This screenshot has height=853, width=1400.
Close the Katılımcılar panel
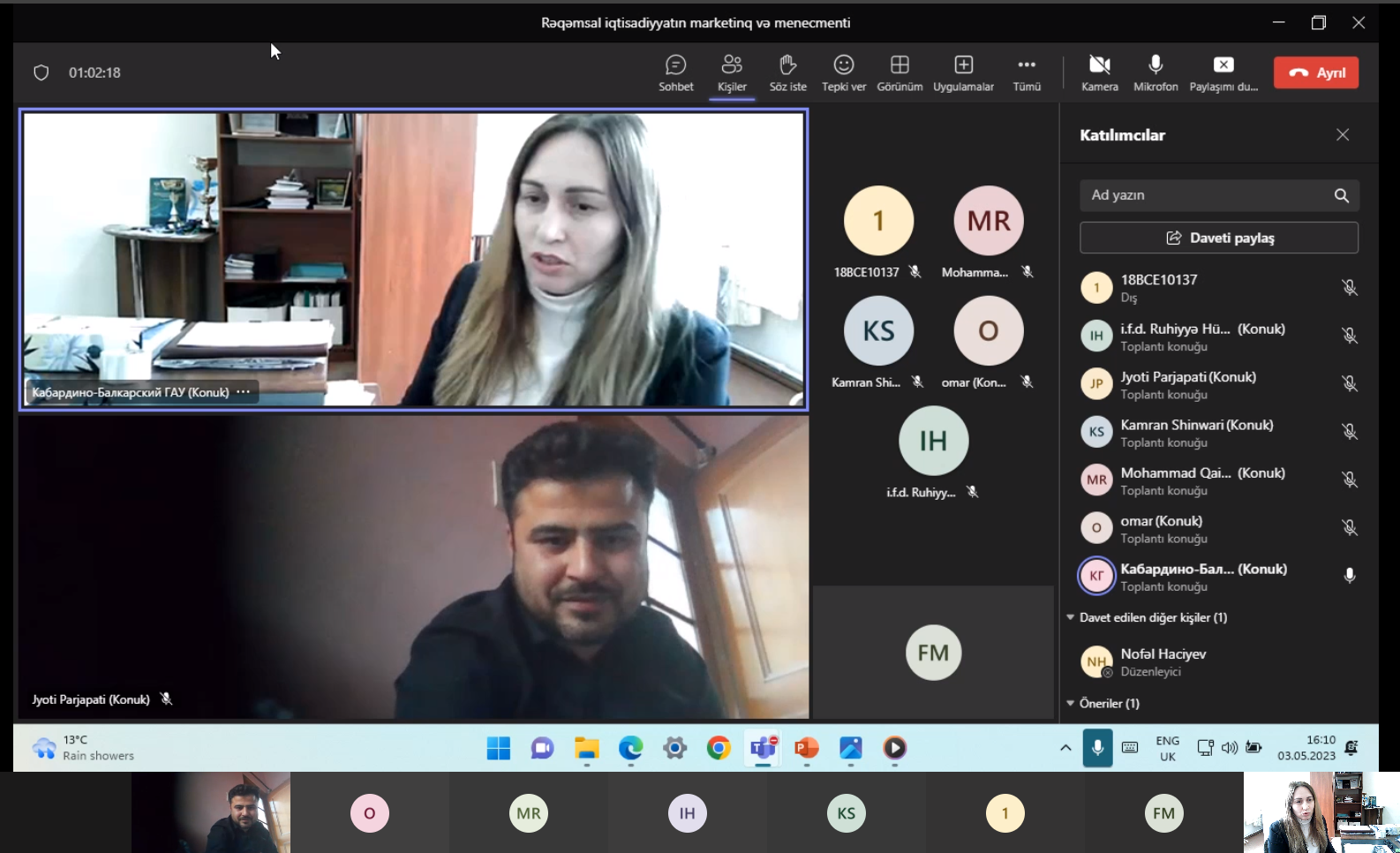(1342, 135)
